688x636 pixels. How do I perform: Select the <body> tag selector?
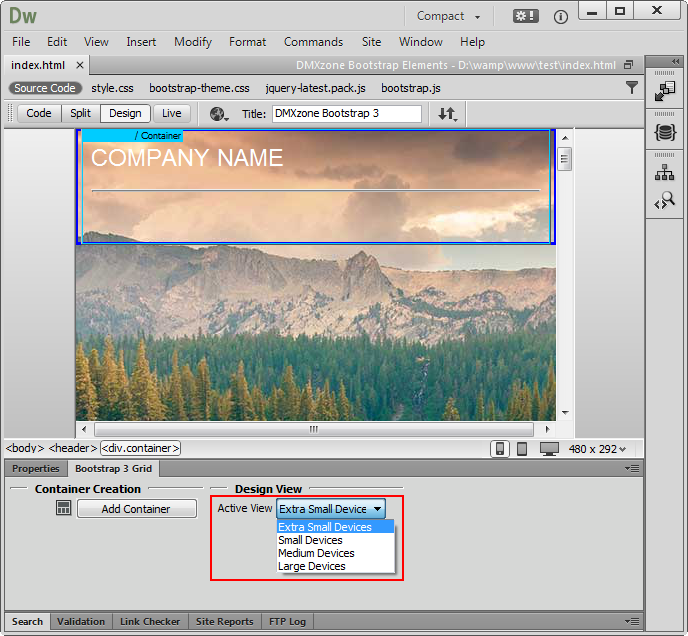[25, 448]
